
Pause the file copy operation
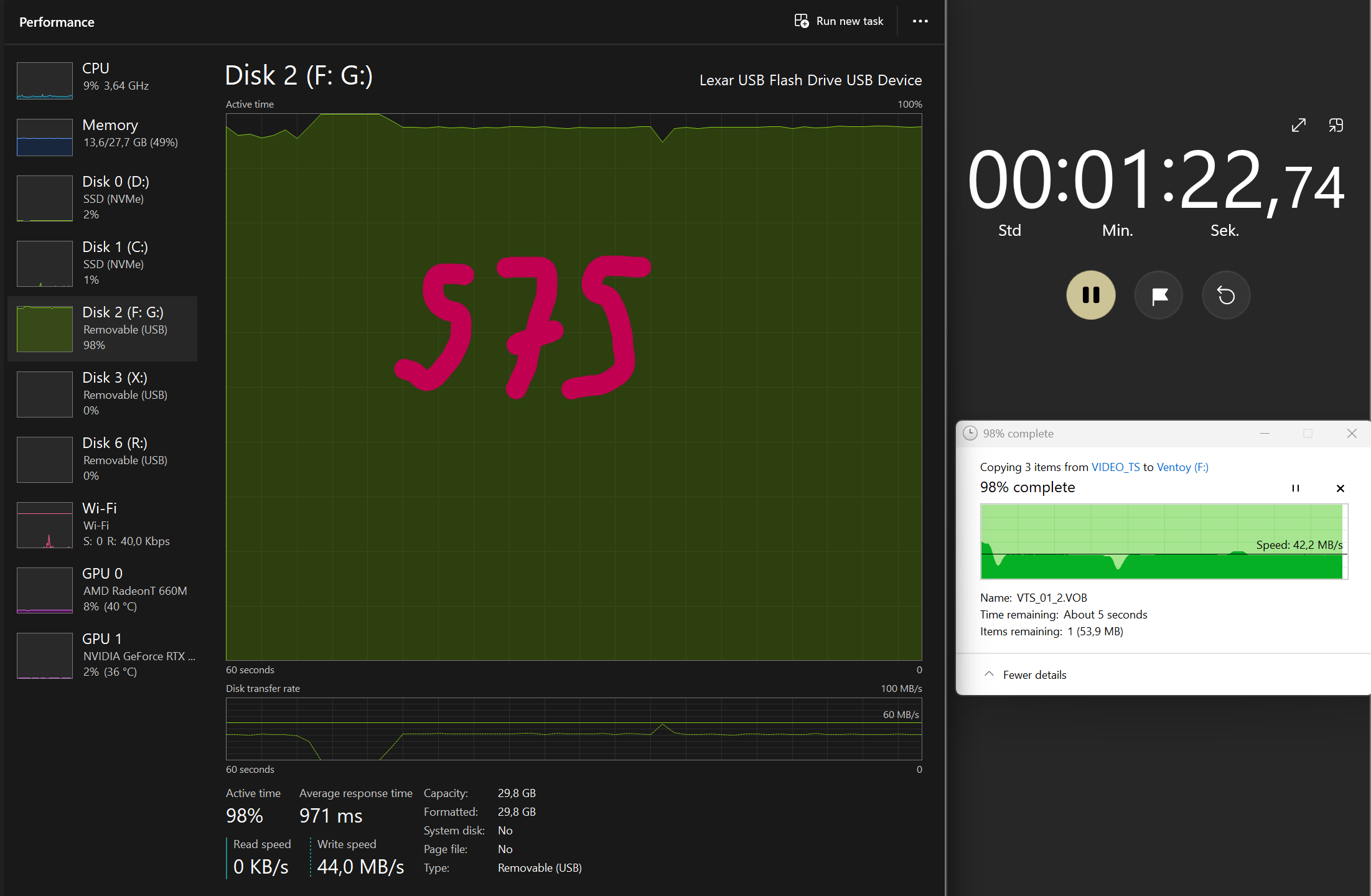pyautogui.click(x=1296, y=488)
